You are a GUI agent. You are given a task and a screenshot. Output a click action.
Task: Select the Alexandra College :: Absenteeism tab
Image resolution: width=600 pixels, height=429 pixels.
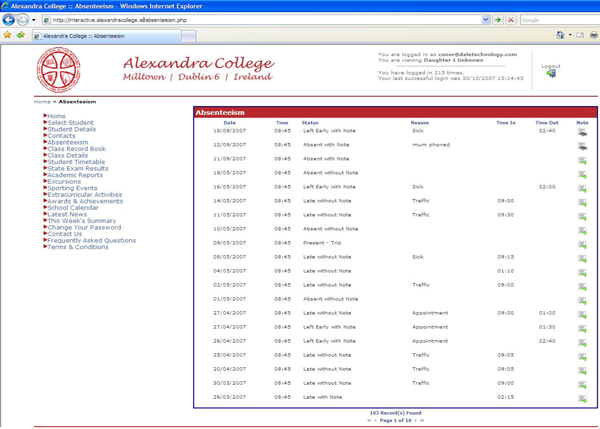[107, 36]
